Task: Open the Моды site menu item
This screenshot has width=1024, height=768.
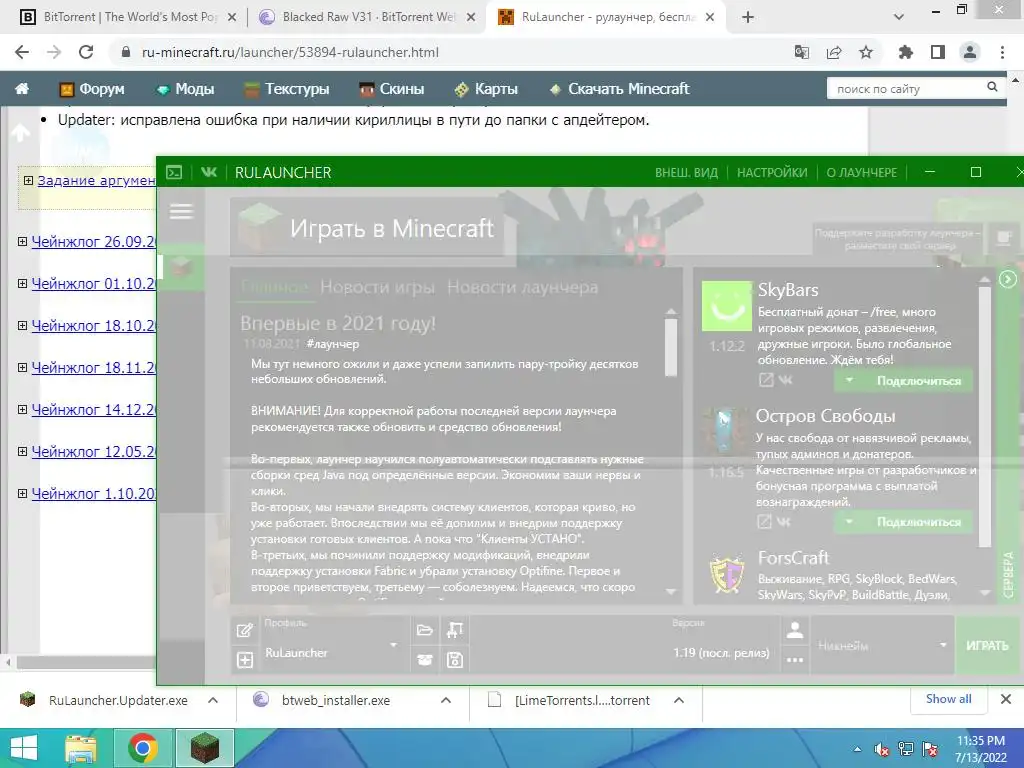Action: pyautogui.click(x=185, y=89)
